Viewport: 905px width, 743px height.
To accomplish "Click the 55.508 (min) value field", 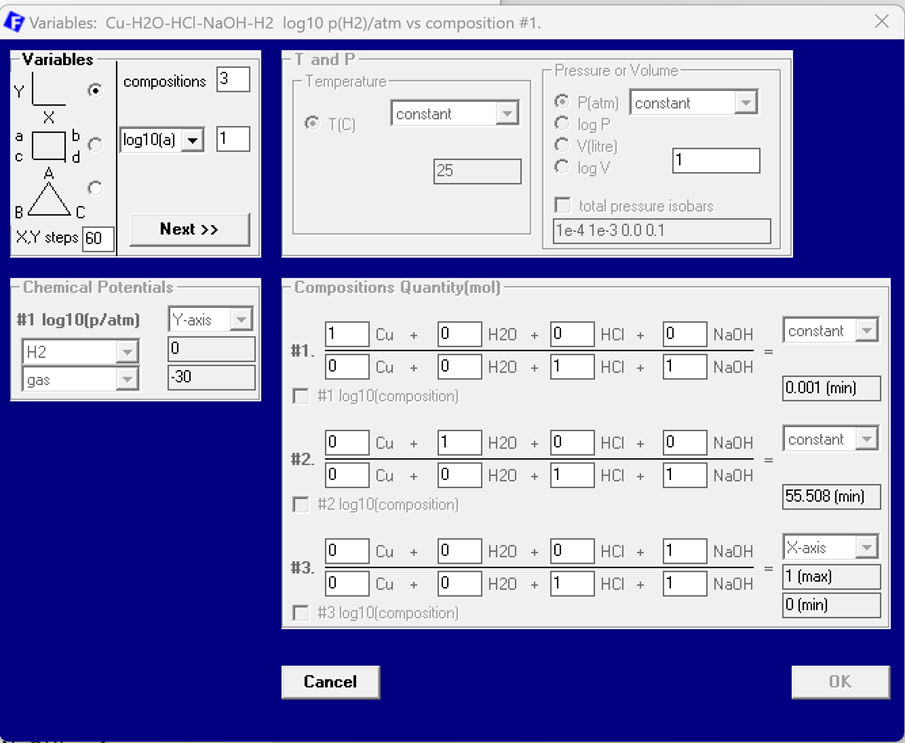I will 831,496.
